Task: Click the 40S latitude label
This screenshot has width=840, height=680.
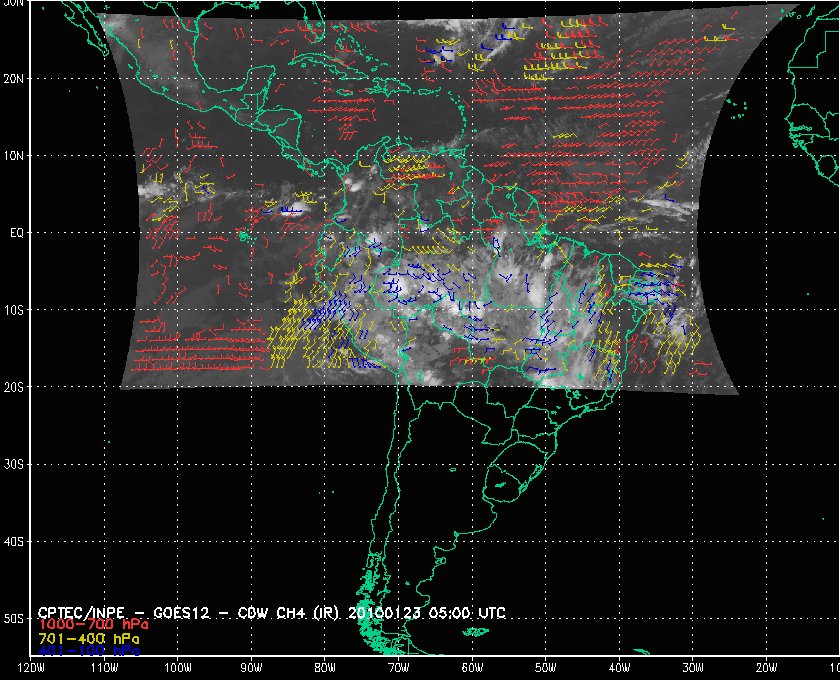Action: point(13,541)
